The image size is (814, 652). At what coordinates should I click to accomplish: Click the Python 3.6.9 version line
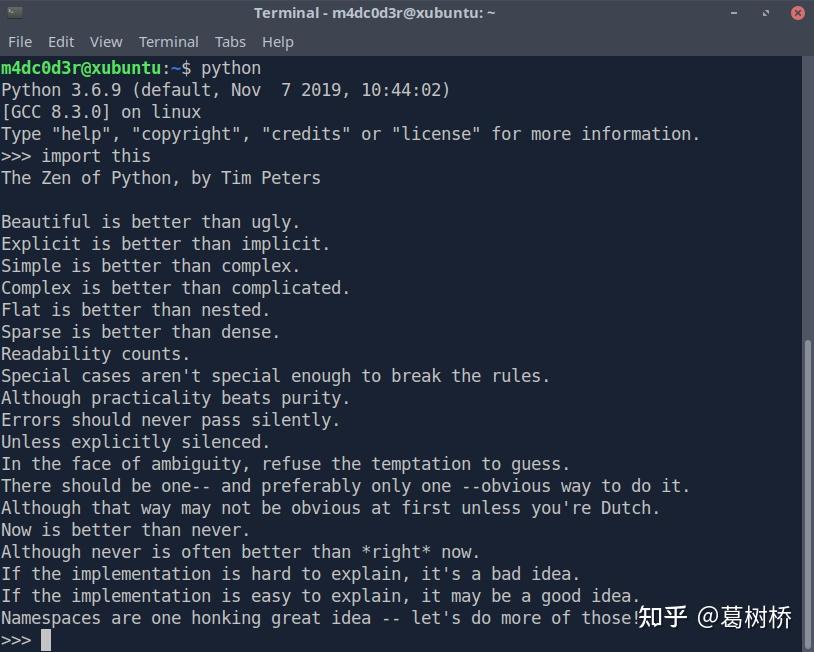[x=225, y=90]
